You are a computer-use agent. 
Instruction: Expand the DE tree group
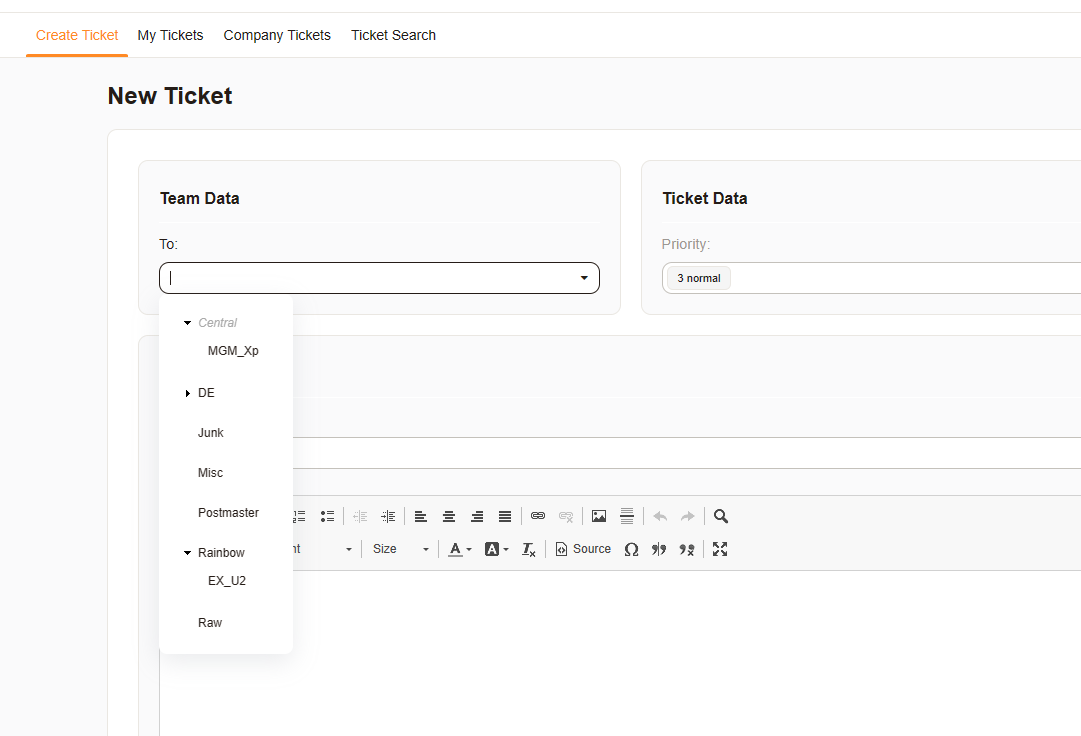(187, 393)
